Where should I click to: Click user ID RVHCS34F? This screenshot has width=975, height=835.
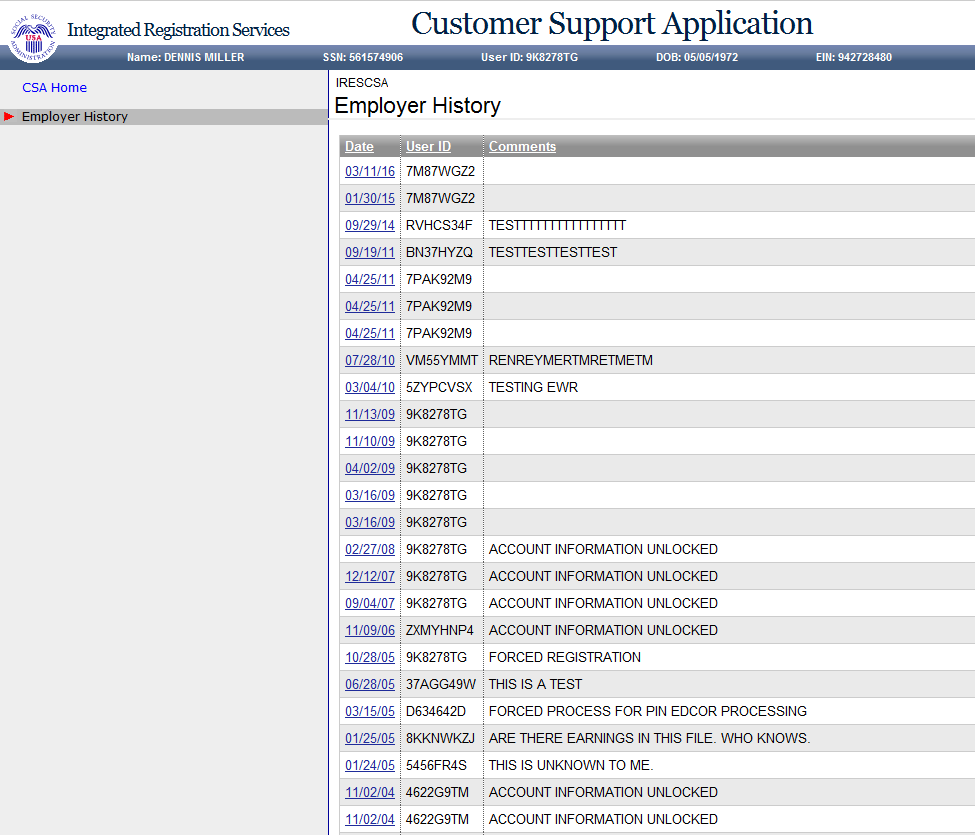coord(439,225)
